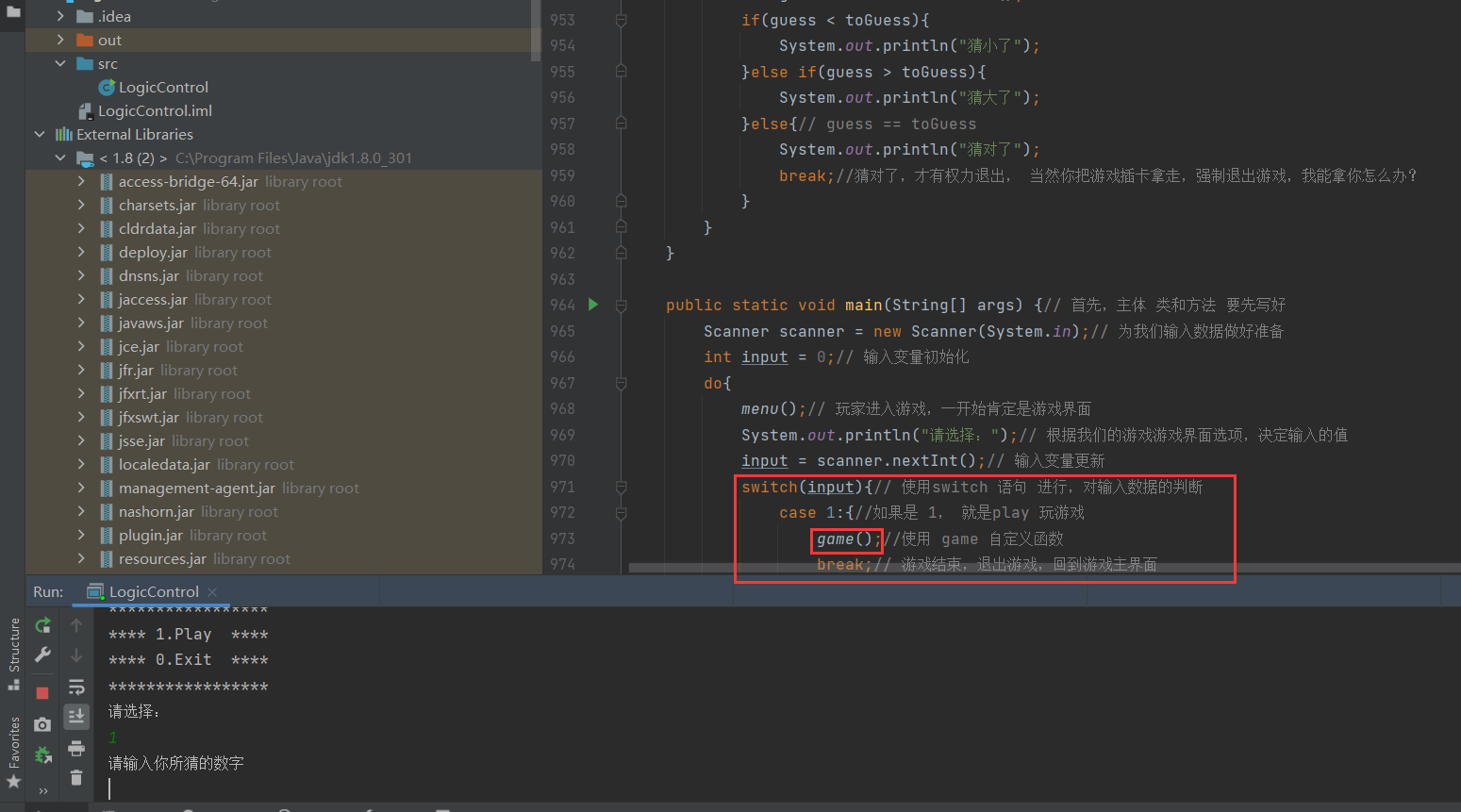Screen dimensions: 1461x812
Task: Click 'scanner.nextInt()' on line 970
Action: click(x=895, y=460)
